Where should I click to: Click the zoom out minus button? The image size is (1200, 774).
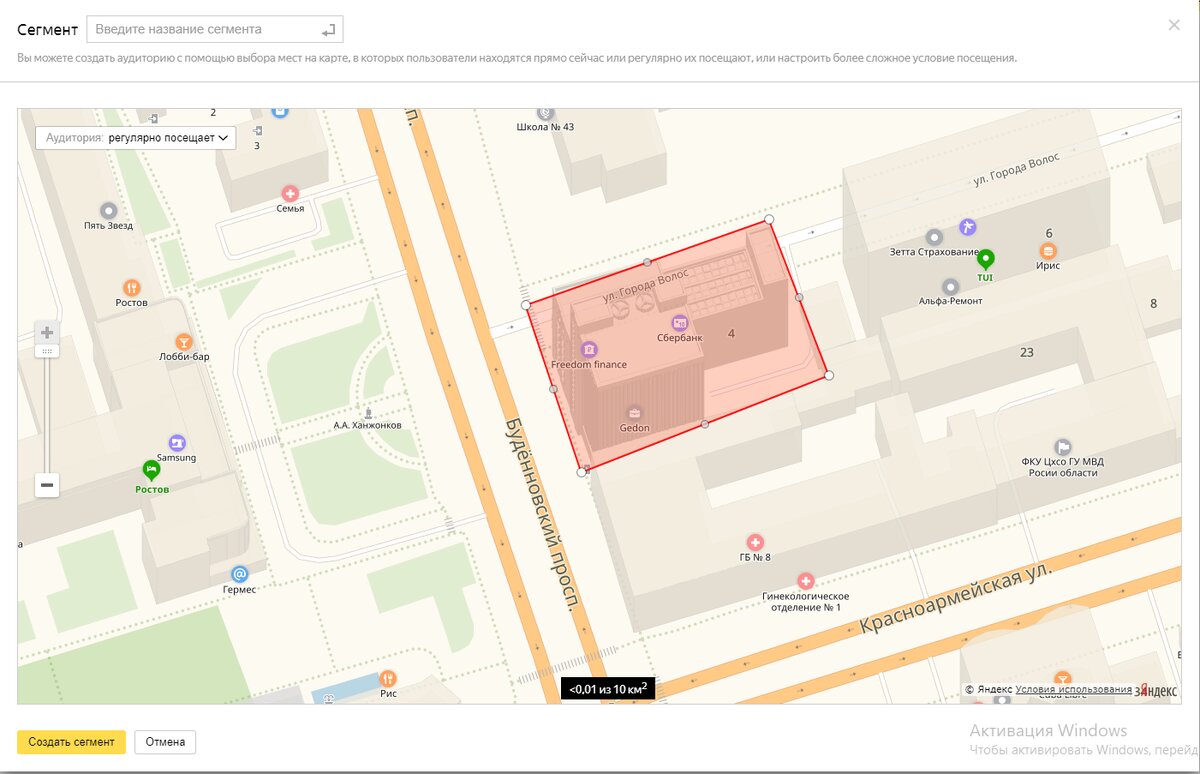pyautogui.click(x=47, y=486)
